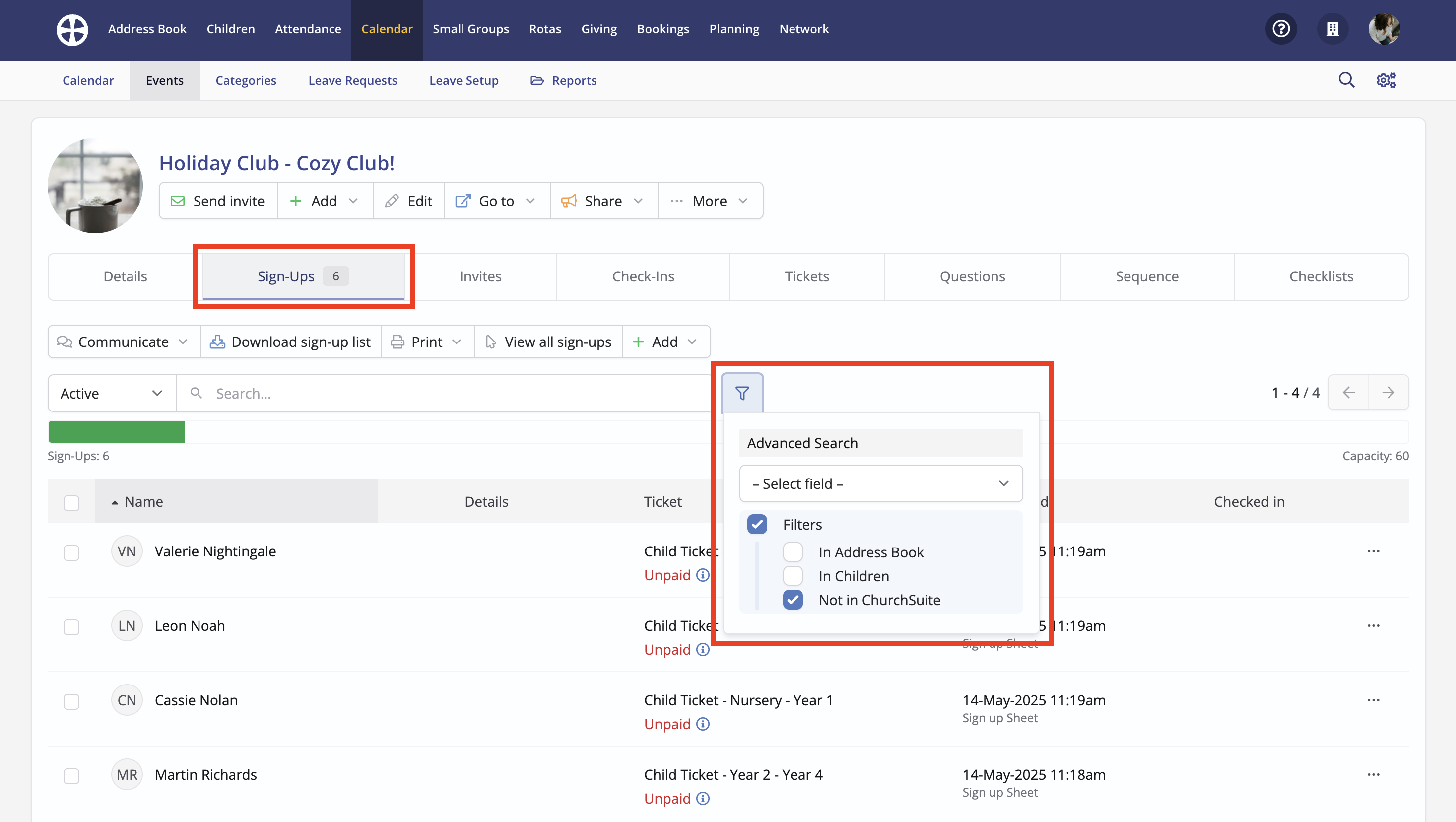This screenshot has height=822, width=1456.
Task: Click the magnifying glass search icon
Action: (1346, 80)
